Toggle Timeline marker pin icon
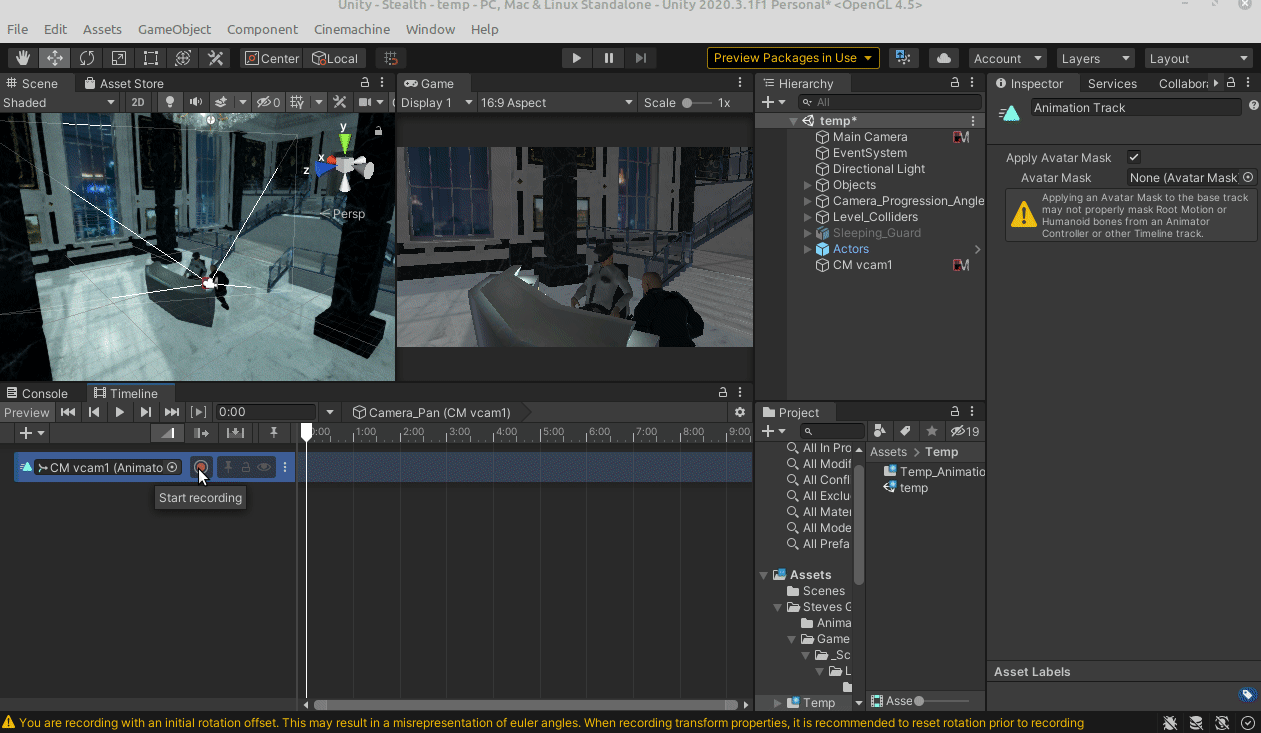The image size is (1261, 733). tap(273, 433)
